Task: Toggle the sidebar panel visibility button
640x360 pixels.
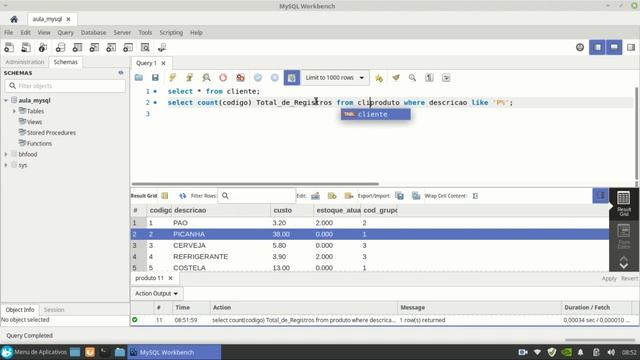Action: tap(598, 47)
